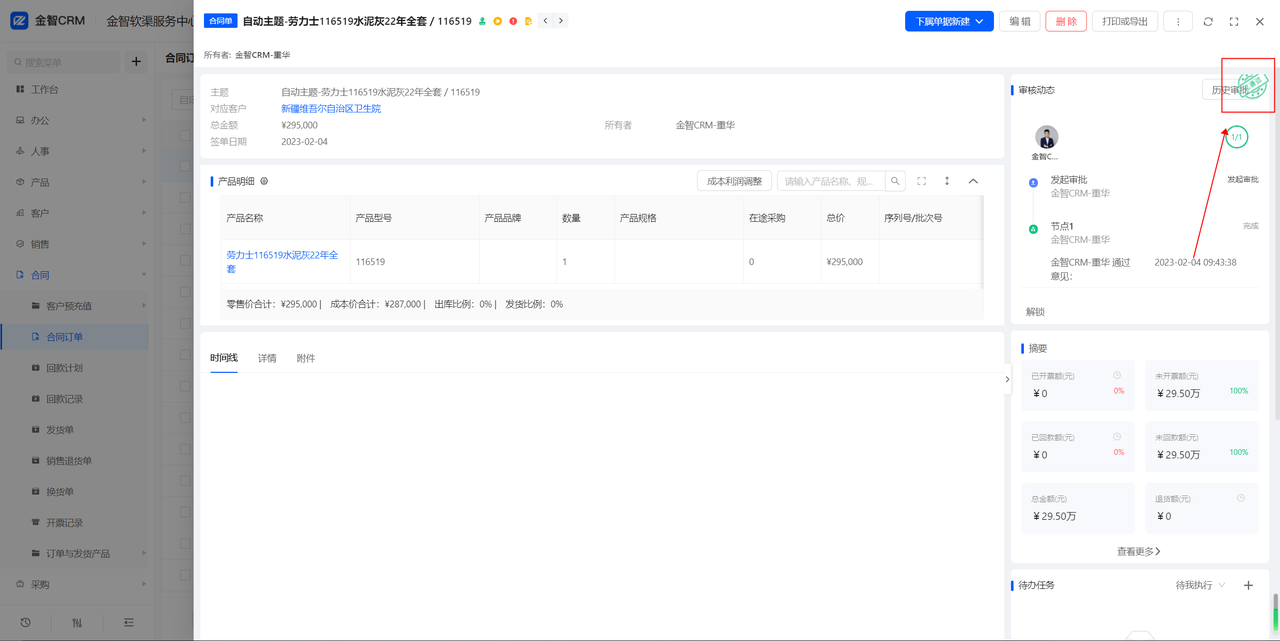Screen dimensions: 1280x641
Task: Expand 订单与发货产品 folder in sidebar
Action: coord(75,553)
